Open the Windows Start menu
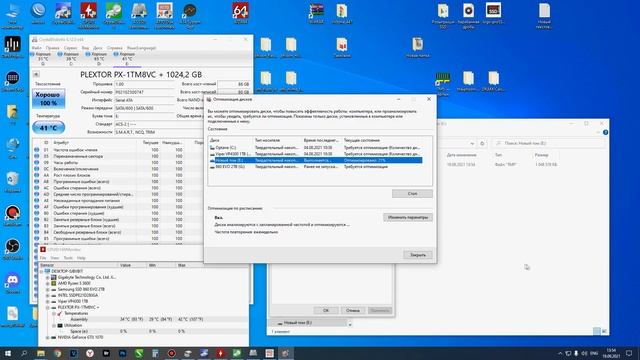Image resolution: width=640 pixels, height=360 pixels. pyautogui.click(x=8, y=353)
